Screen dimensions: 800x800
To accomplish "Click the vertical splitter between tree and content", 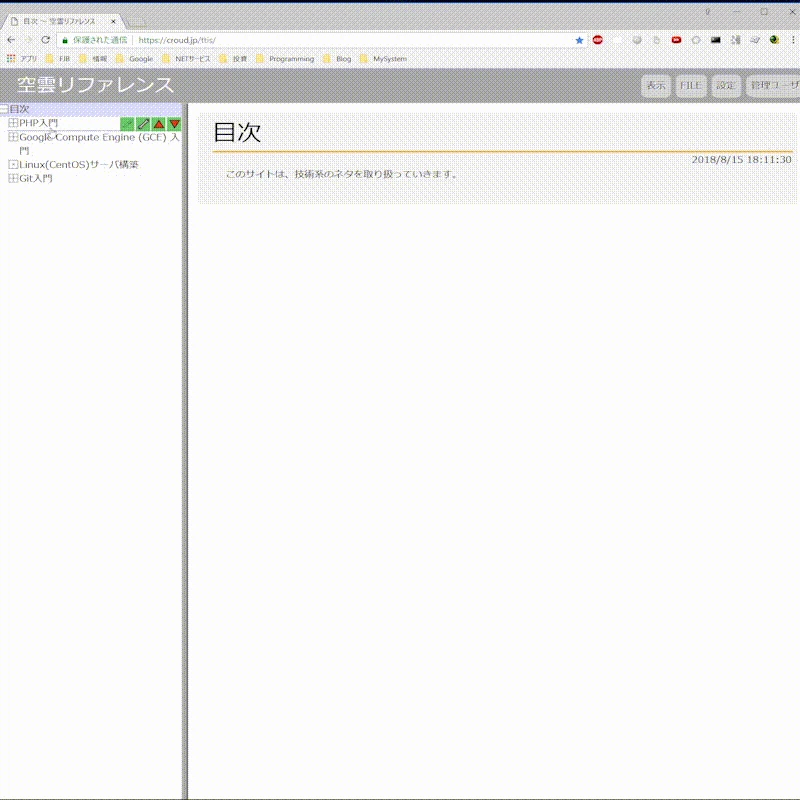I will point(185,451).
